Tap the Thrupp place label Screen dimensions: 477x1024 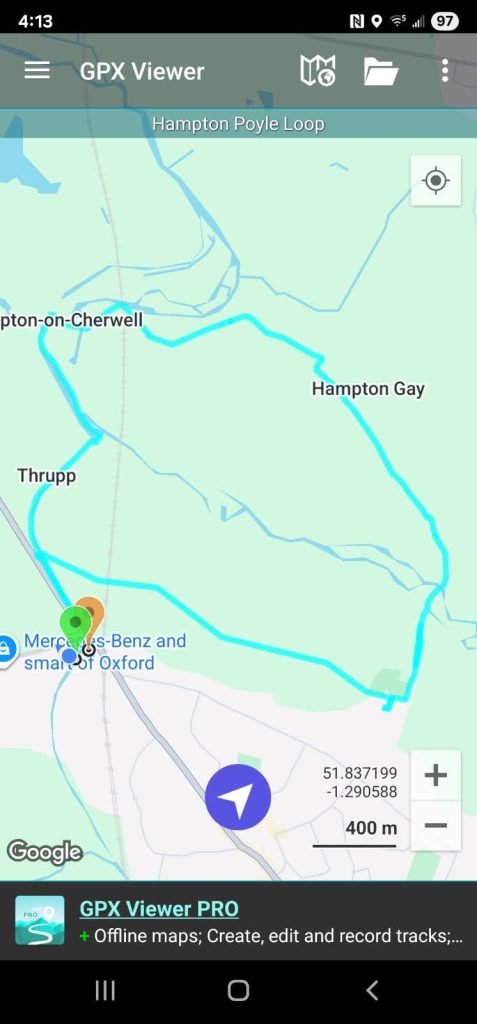[x=46, y=475]
